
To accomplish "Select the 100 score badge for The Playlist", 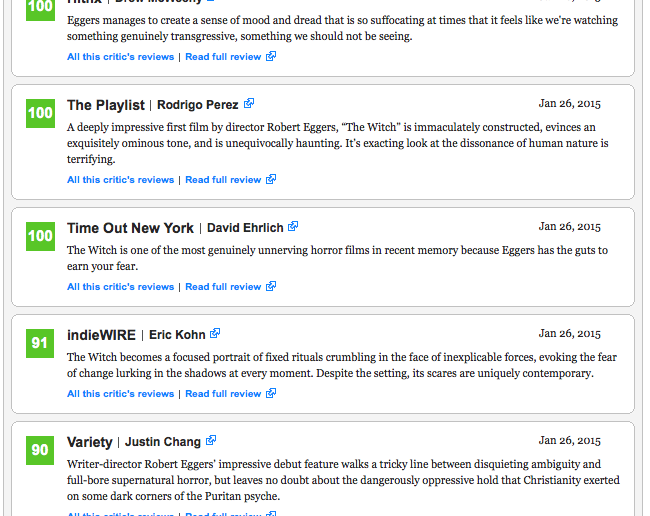I will 40,113.
